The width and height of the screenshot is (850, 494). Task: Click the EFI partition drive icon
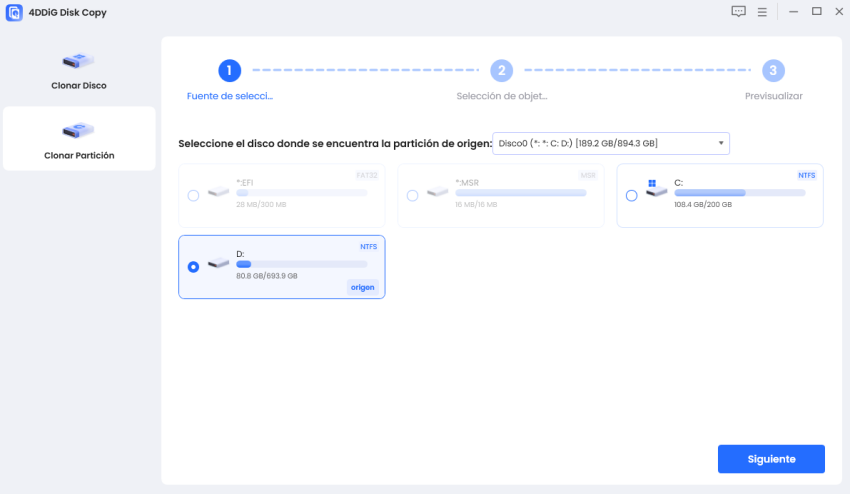[218, 190]
